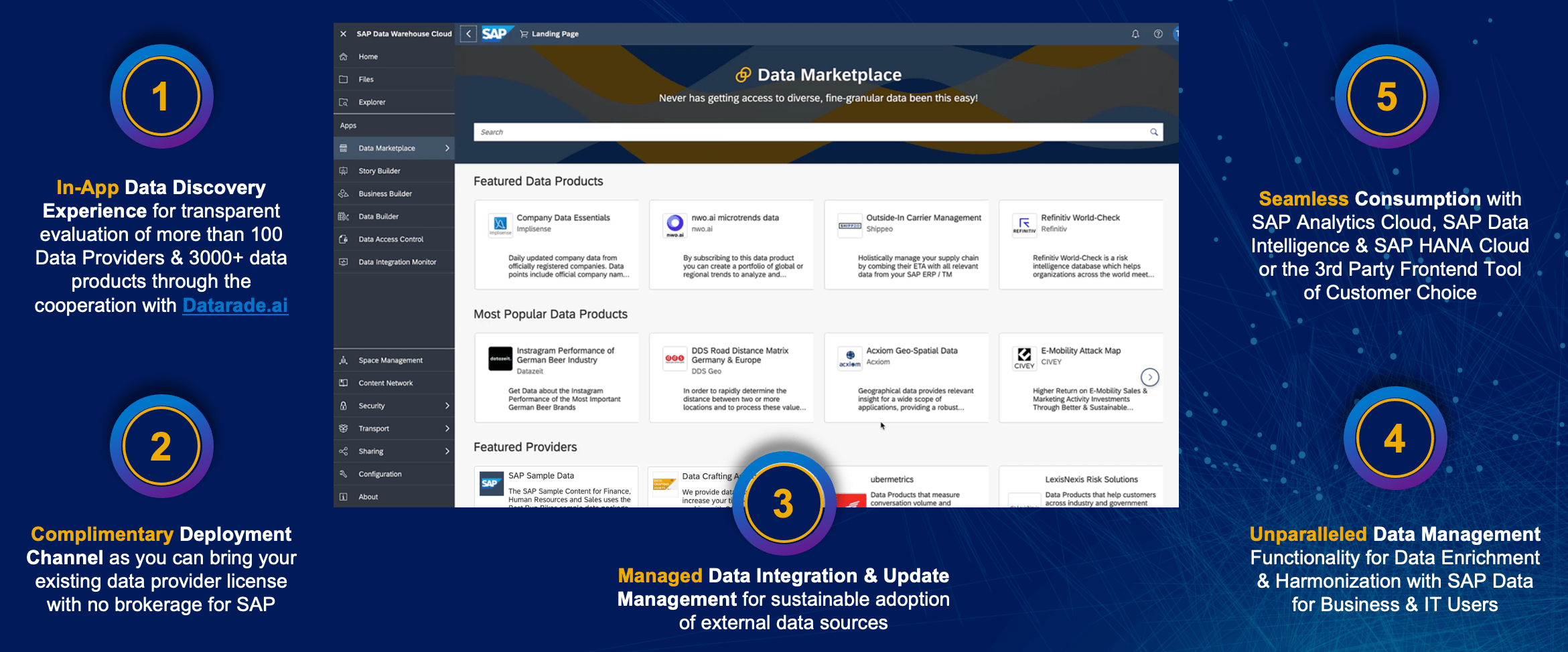1568x652 pixels.
Task: Click the 'Most Popular Data Products' heading
Action: click(x=551, y=315)
